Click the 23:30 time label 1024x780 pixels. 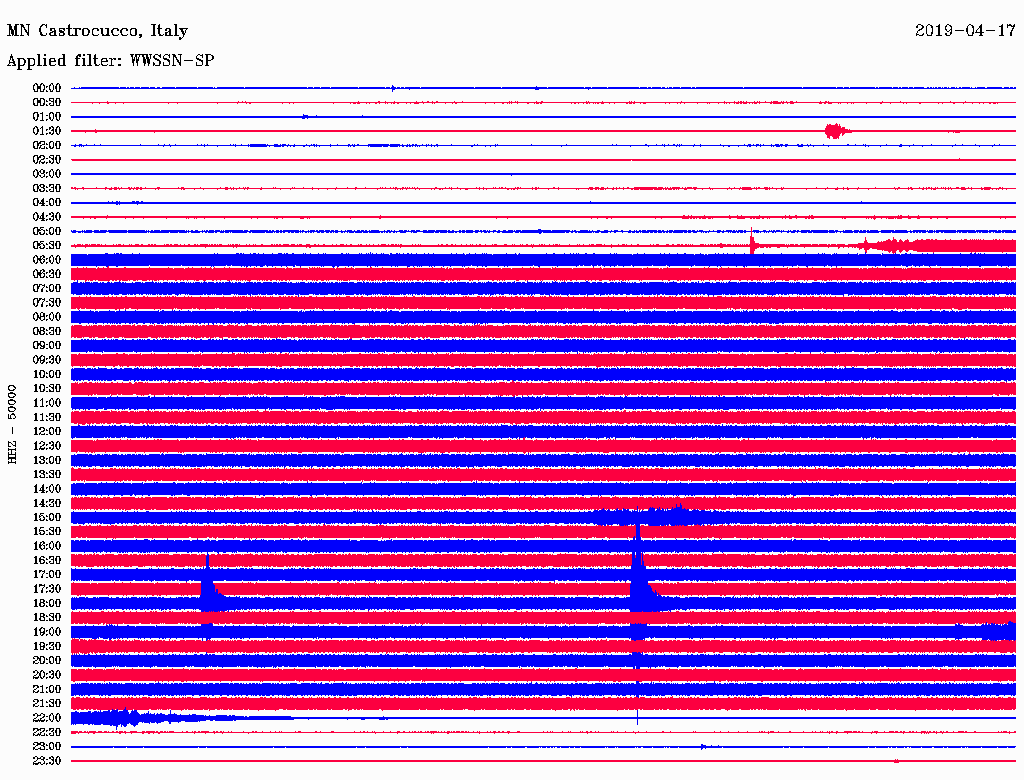47,760
